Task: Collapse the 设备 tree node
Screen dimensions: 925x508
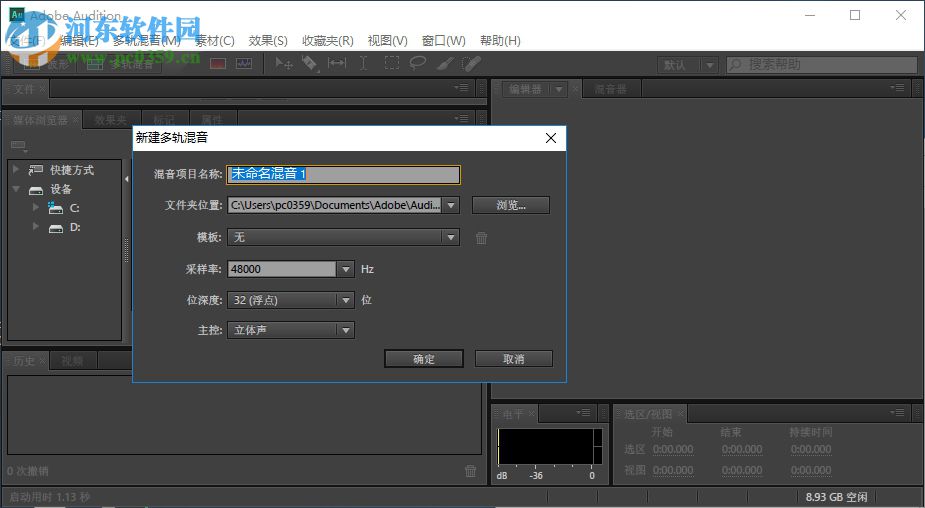Action: point(16,189)
